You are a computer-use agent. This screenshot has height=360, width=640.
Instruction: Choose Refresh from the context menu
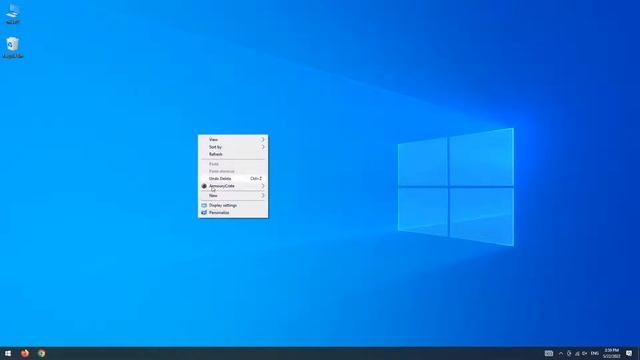pos(233,154)
